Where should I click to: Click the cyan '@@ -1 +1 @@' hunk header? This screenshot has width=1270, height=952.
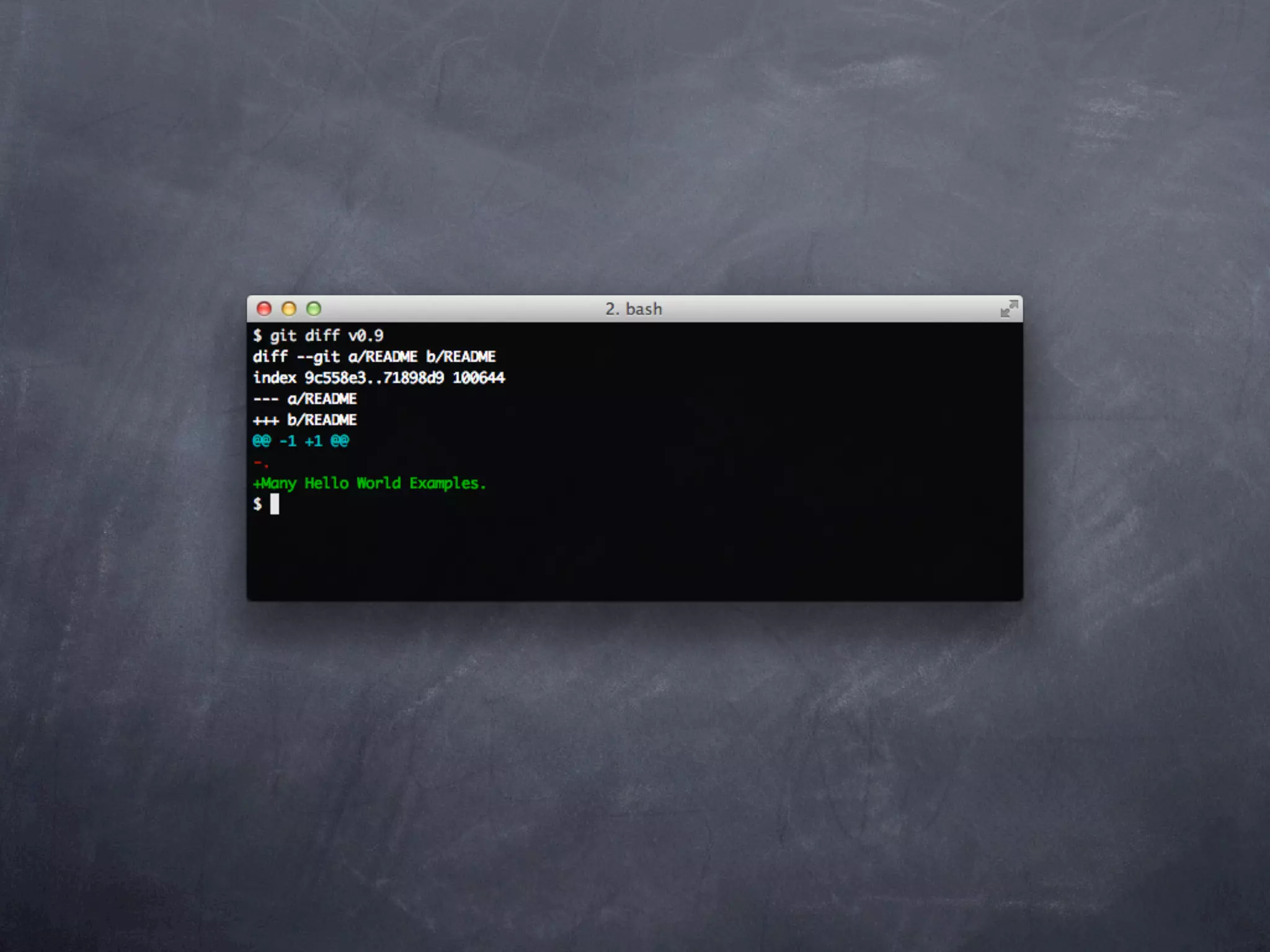301,441
